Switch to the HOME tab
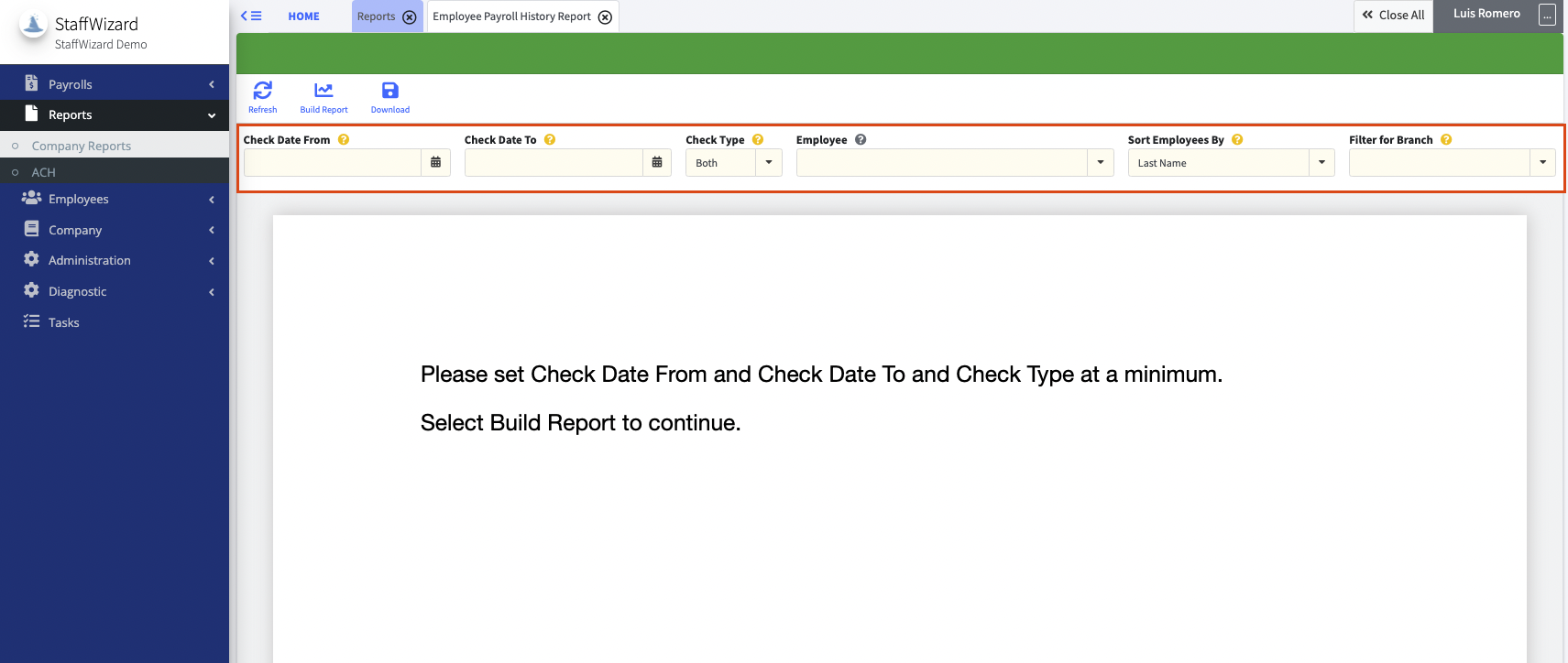1568x663 pixels. [x=303, y=16]
